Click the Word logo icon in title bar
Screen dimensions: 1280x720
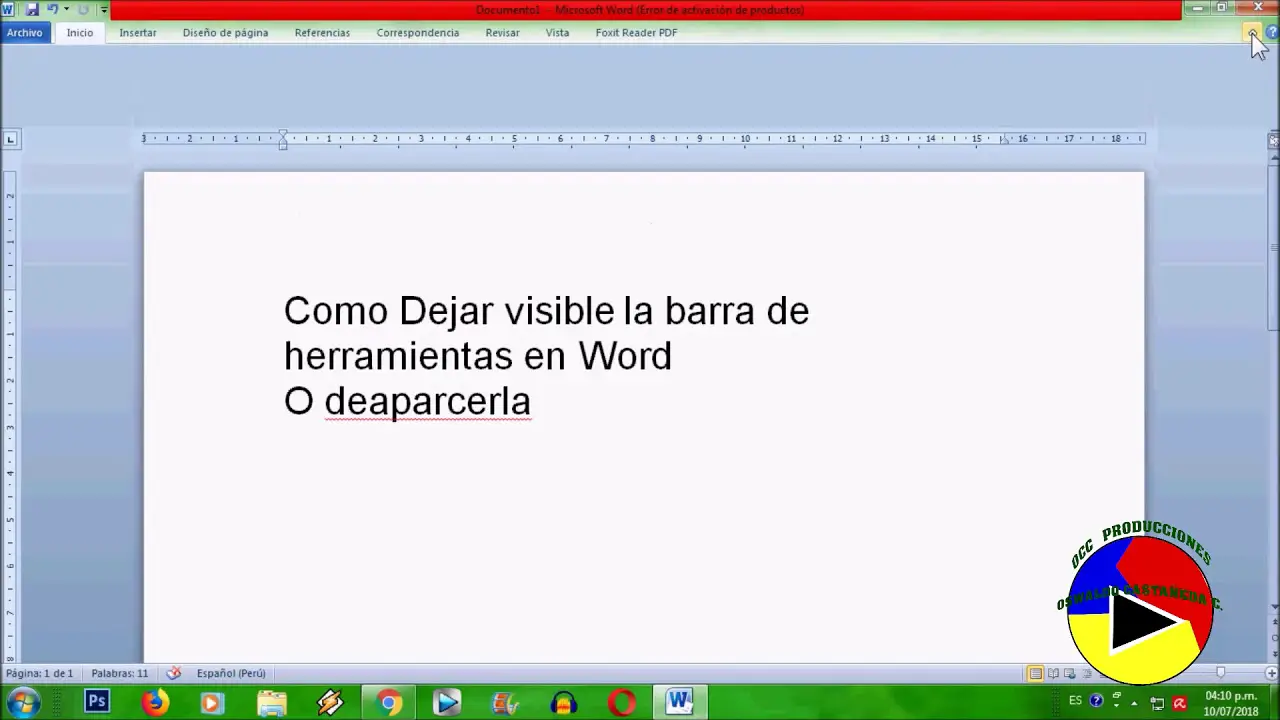pyautogui.click(x=8, y=9)
